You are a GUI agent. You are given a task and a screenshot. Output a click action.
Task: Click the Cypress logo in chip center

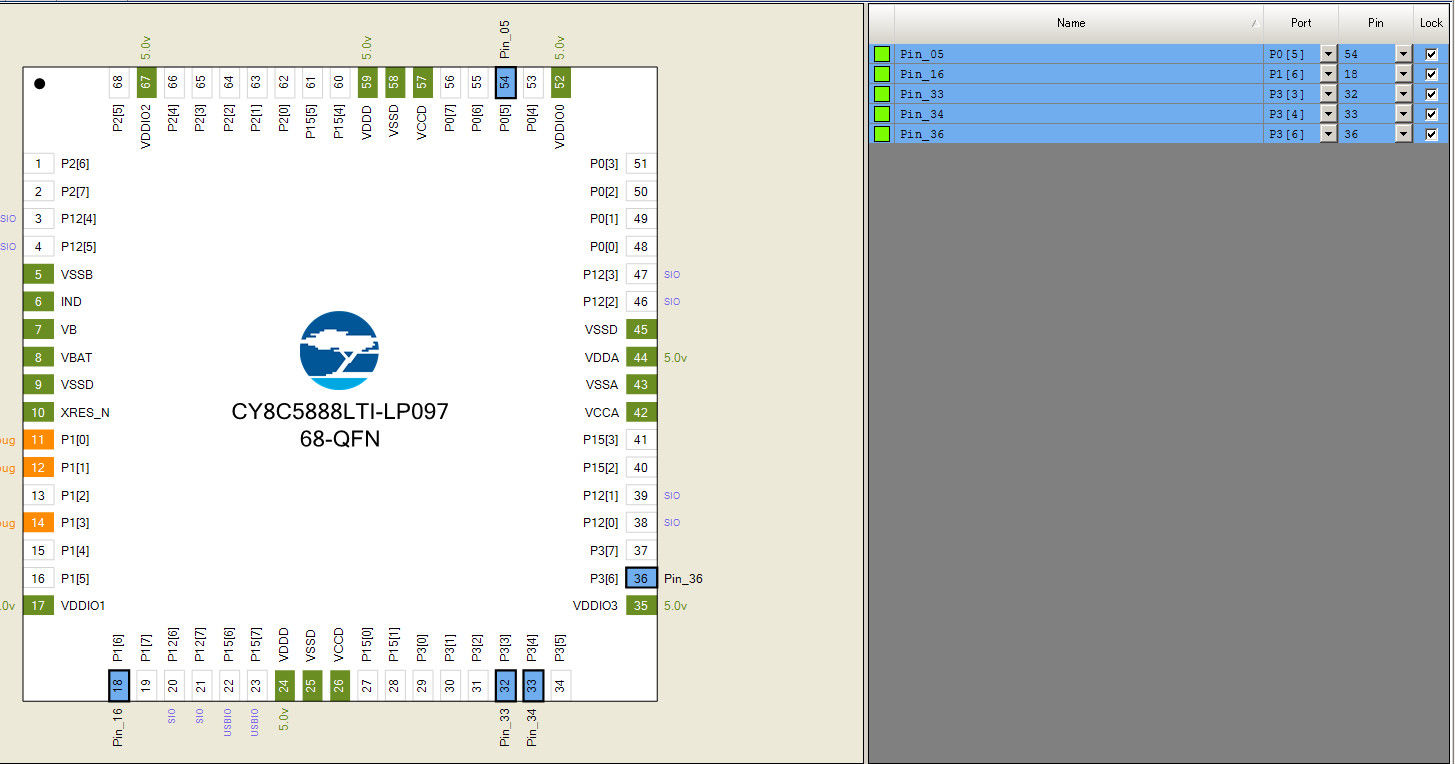340,350
